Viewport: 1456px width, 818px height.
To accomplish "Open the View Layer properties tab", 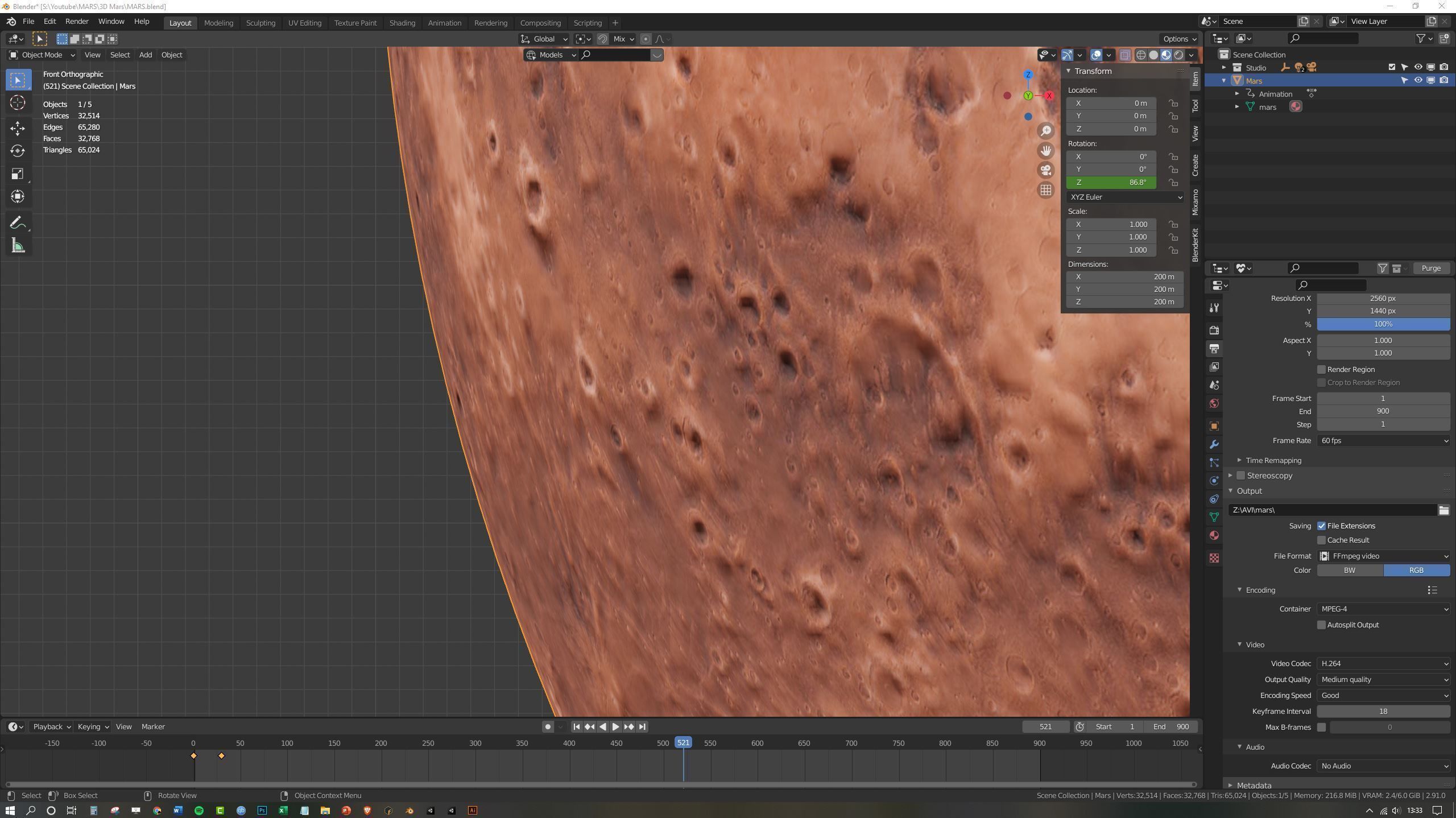I will [1214, 367].
